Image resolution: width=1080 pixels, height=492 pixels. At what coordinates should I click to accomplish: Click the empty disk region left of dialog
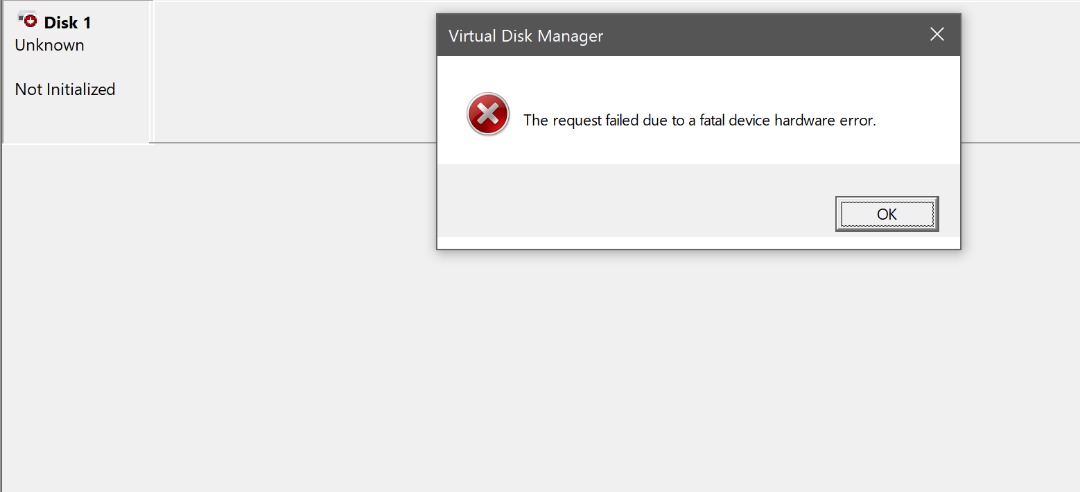[292, 72]
